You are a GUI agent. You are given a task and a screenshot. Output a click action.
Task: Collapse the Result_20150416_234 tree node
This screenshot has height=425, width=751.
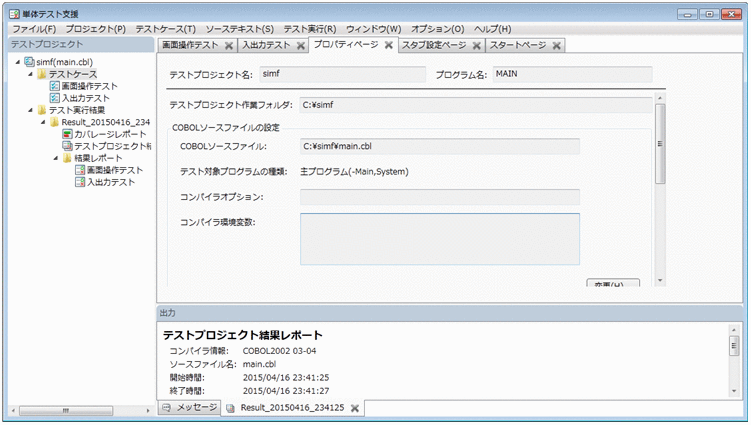43,122
